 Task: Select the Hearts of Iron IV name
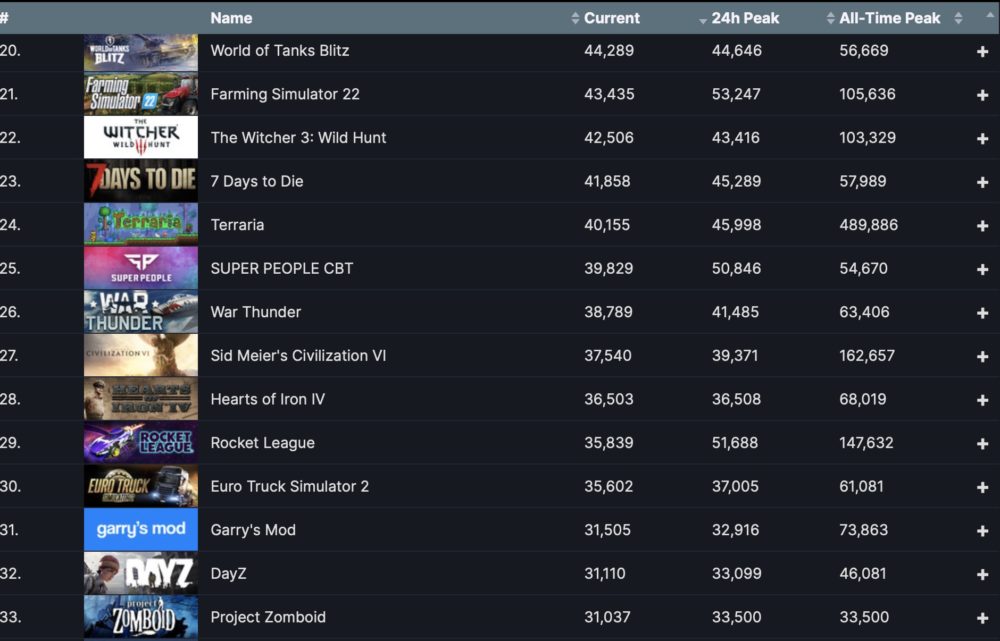268,399
